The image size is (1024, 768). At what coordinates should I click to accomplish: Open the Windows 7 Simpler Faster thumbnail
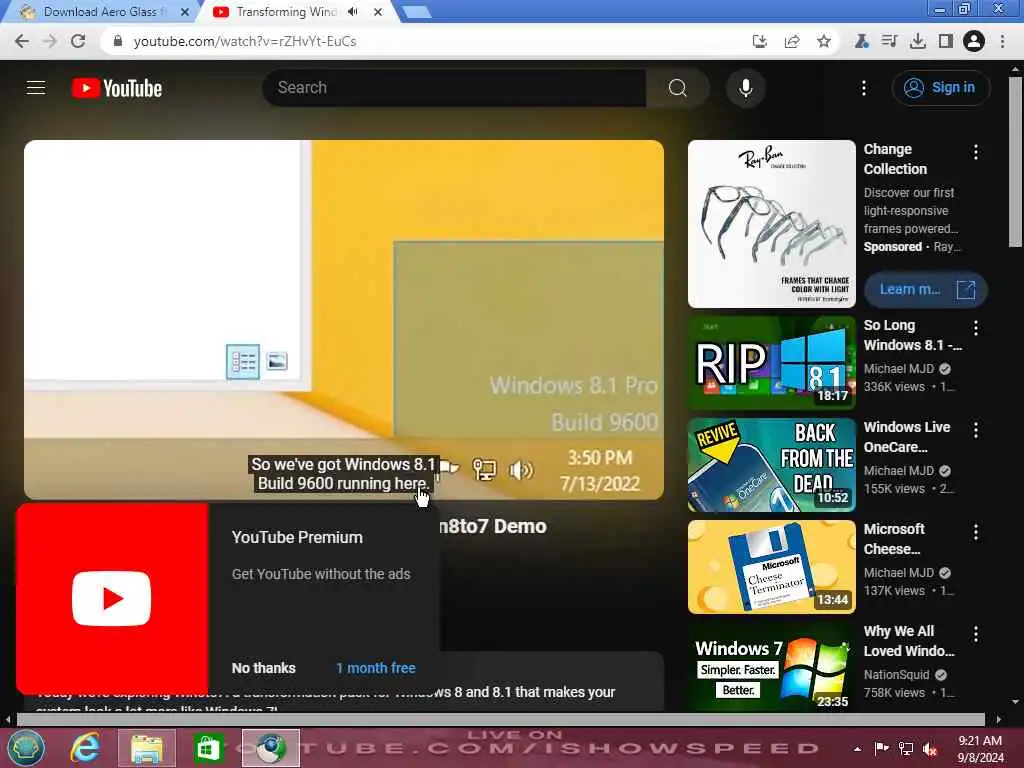tap(771, 666)
